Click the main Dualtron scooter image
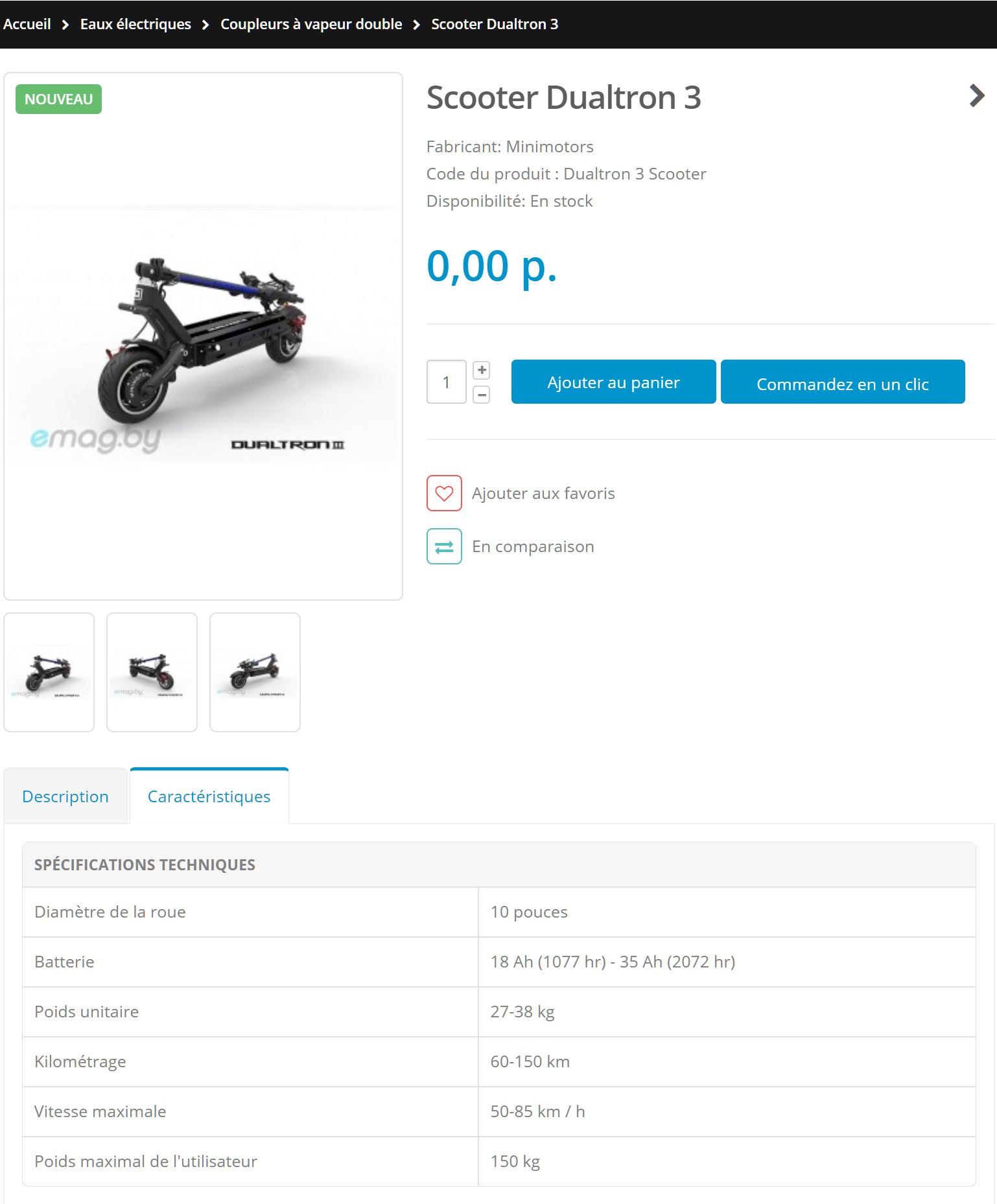Screen dimensions: 997x1204 (203, 334)
